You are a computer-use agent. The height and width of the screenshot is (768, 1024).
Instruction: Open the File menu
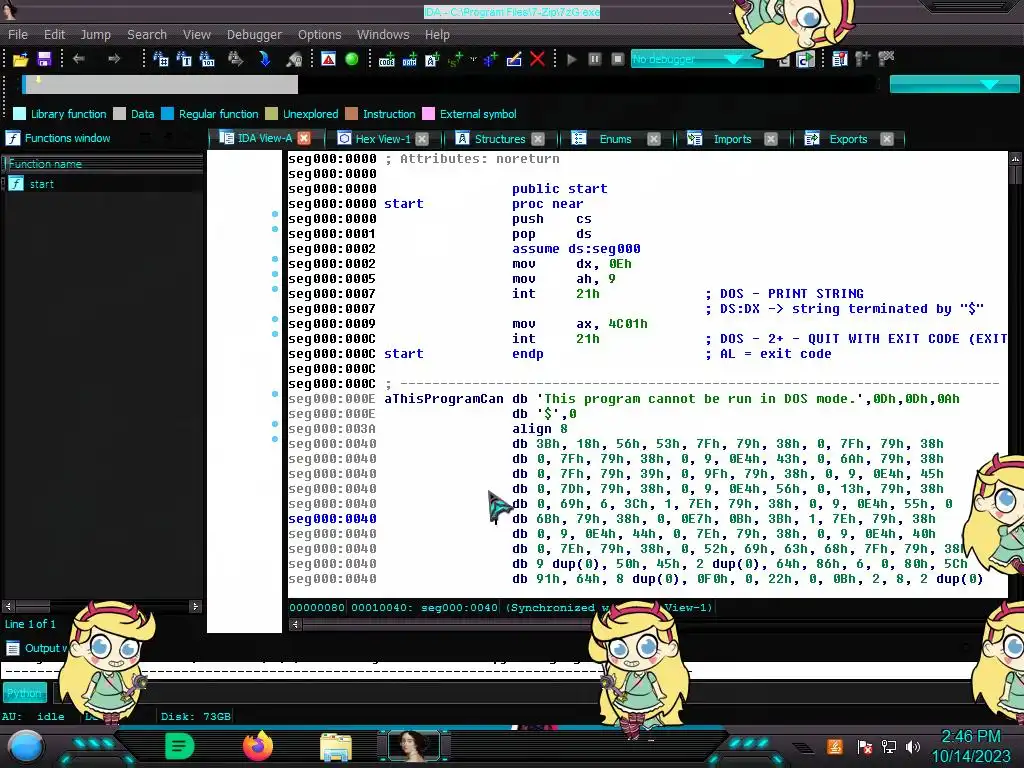pos(18,35)
